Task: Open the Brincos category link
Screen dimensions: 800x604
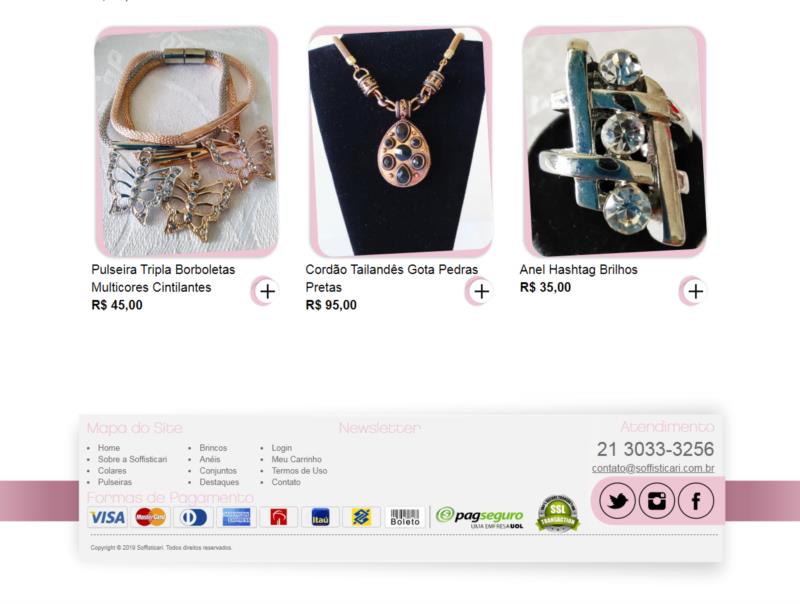Action: (x=213, y=447)
